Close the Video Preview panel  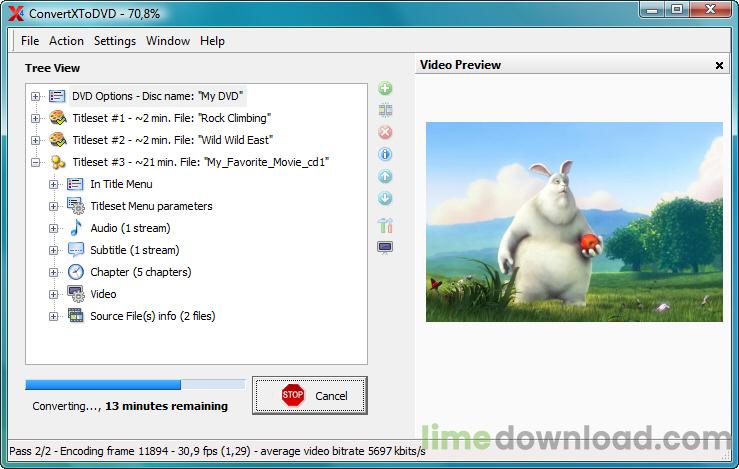point(719,66)
